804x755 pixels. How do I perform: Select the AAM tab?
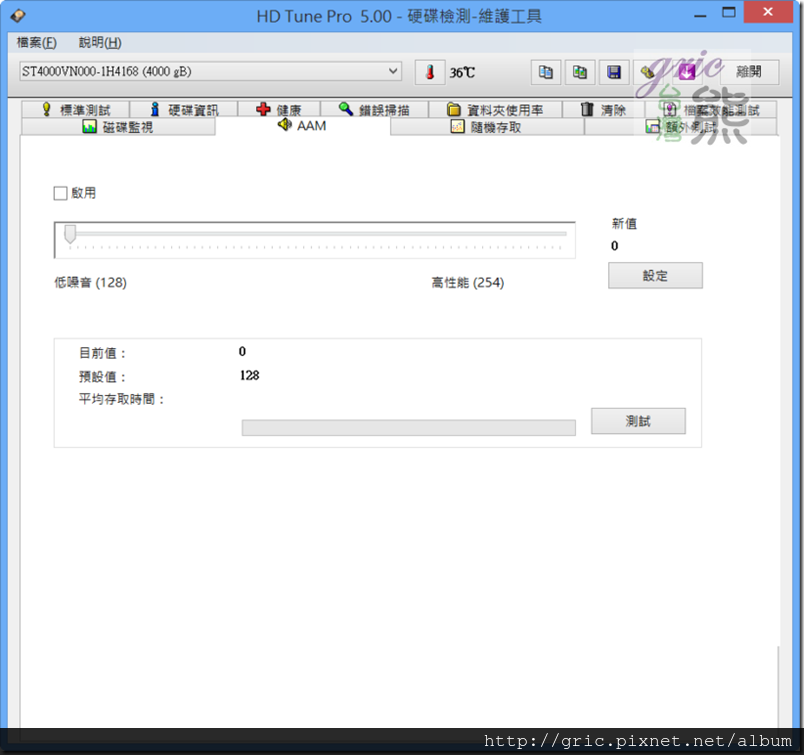point(303,126)
